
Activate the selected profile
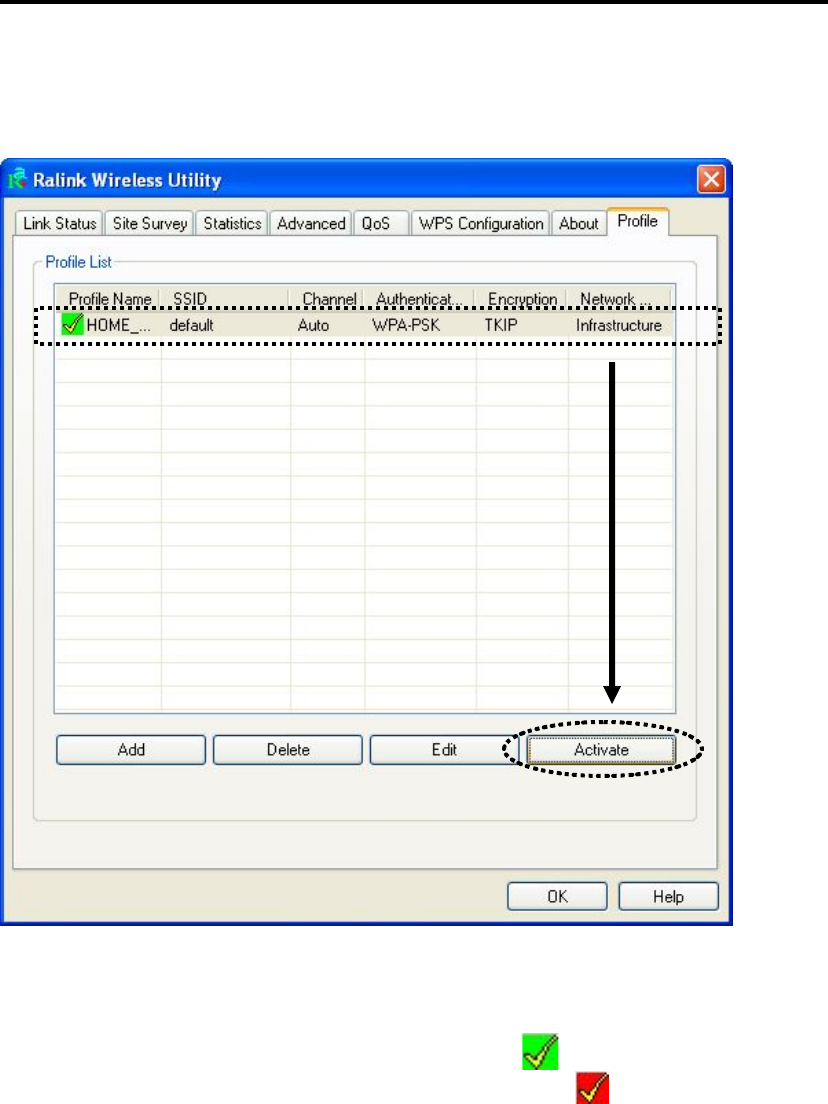(x=601, y=750)
